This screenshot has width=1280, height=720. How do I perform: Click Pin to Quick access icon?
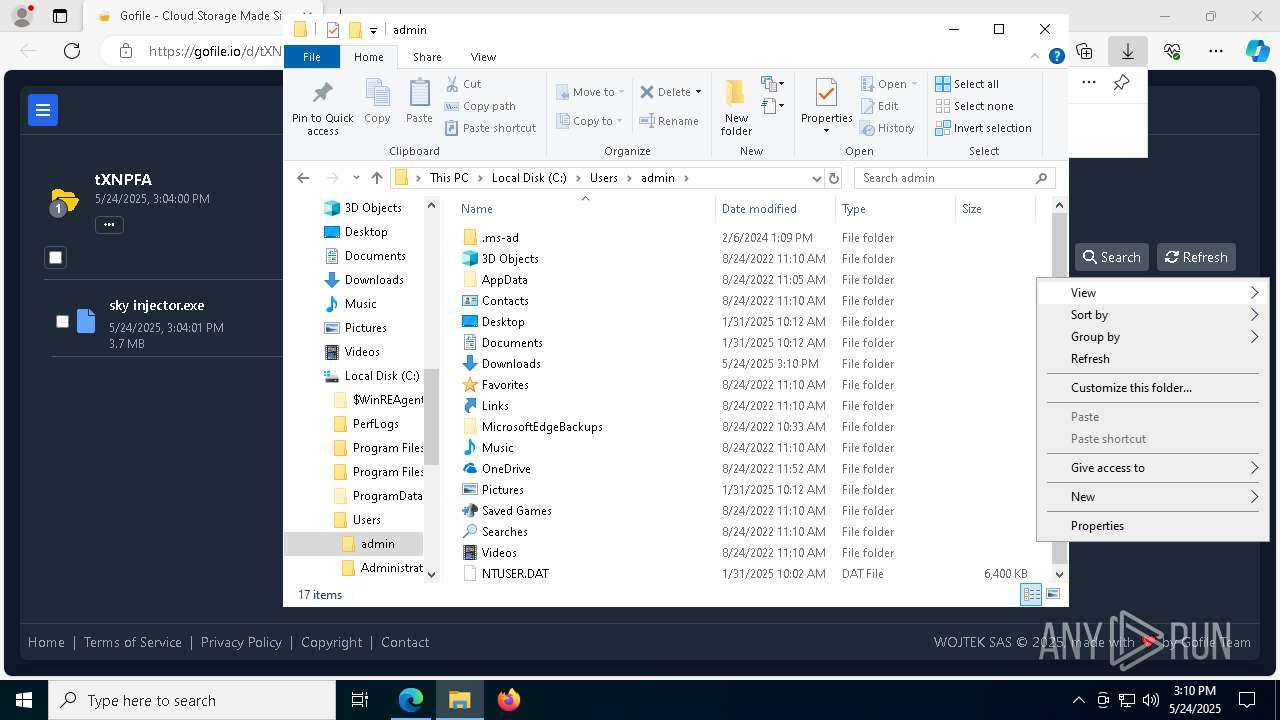[x=322, y=93]
